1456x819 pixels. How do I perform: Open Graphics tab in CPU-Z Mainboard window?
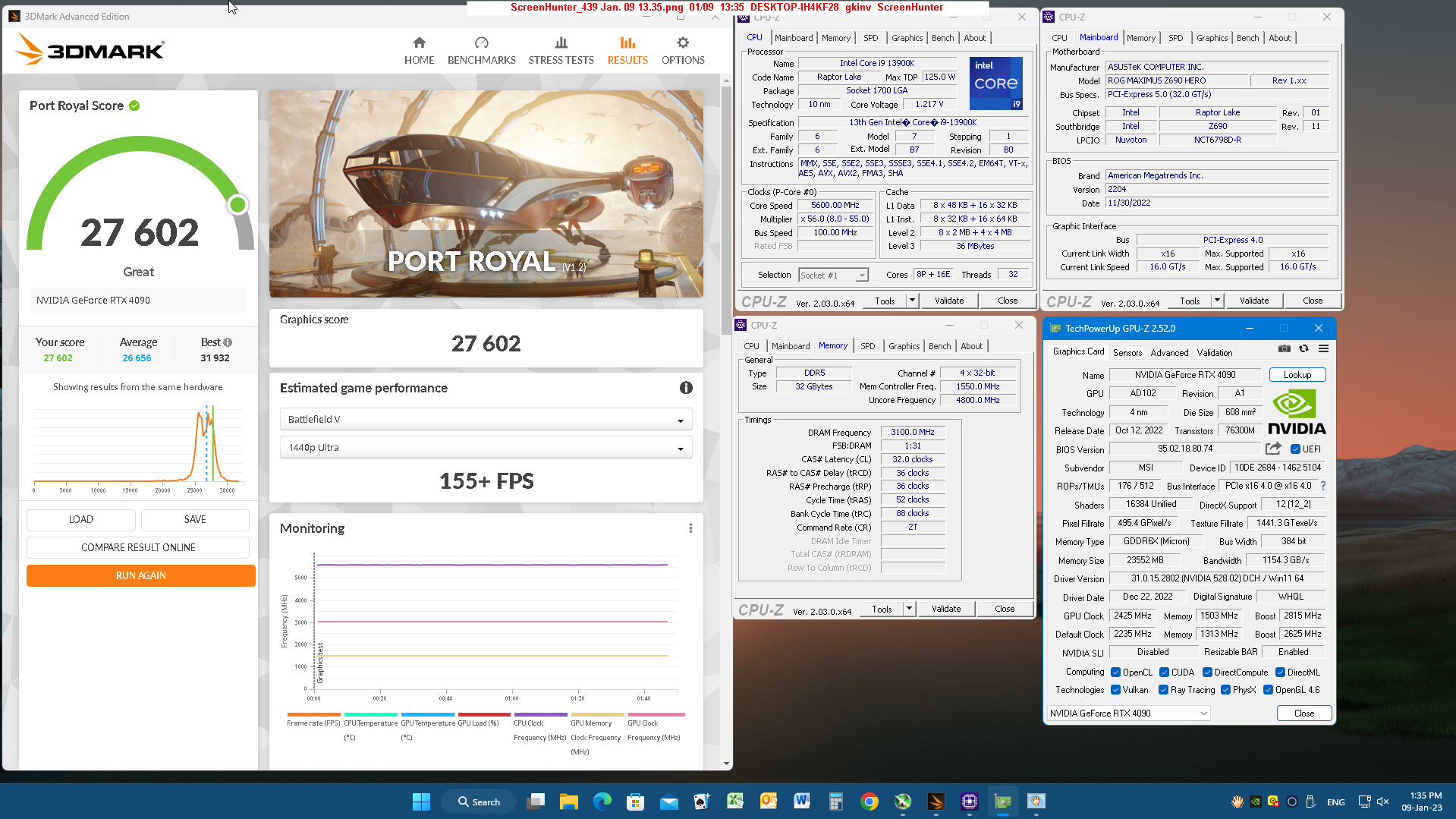click(1212, 38)
